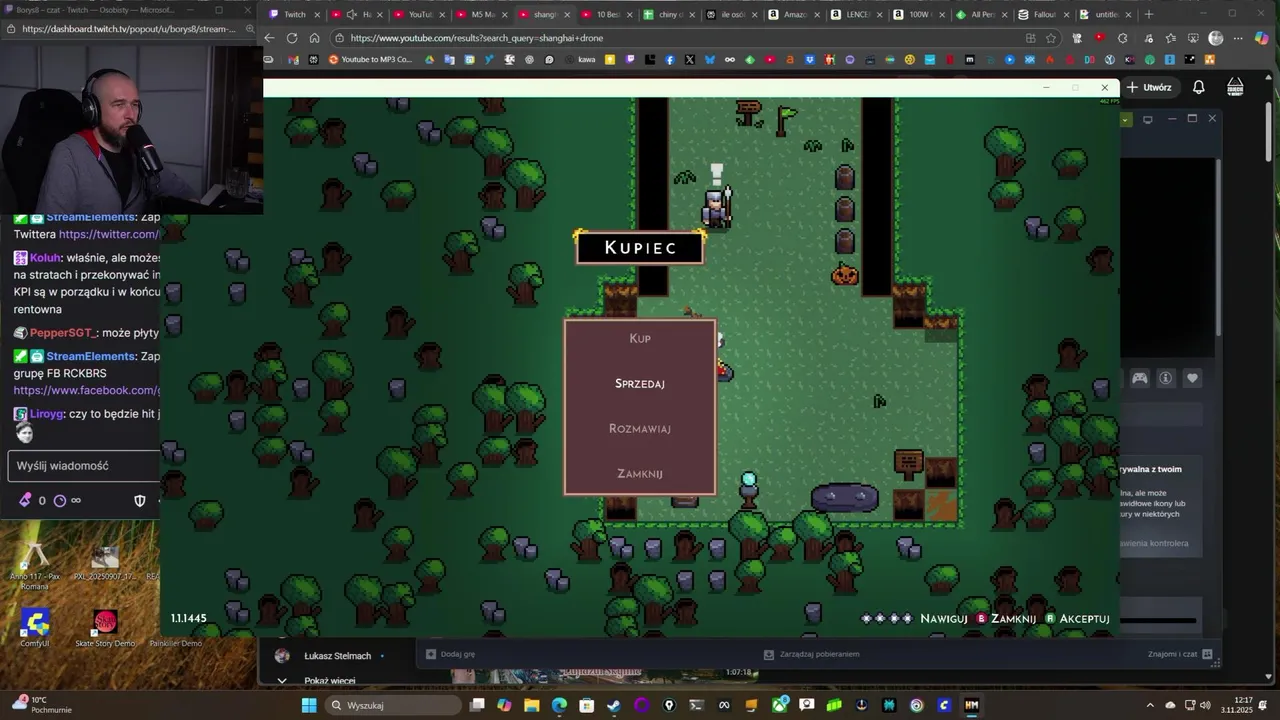
Task: Click the heart favorite icon in Steam panel
Action: point(1192,378)
